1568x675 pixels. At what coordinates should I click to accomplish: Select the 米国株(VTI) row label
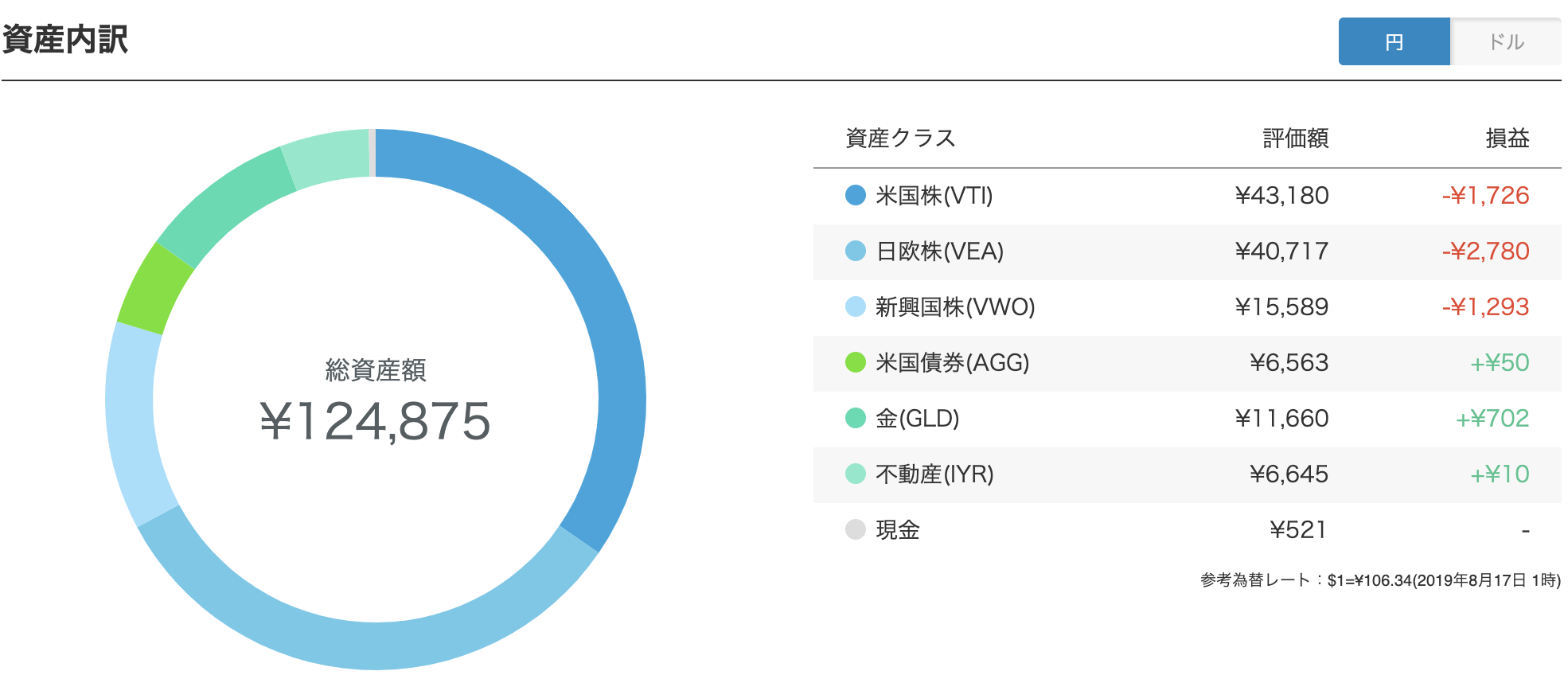(x=934, y=195)
